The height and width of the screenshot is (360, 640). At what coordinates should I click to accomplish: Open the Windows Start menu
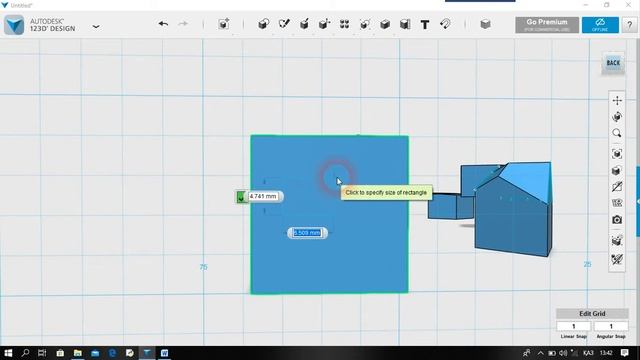point(8,353)
